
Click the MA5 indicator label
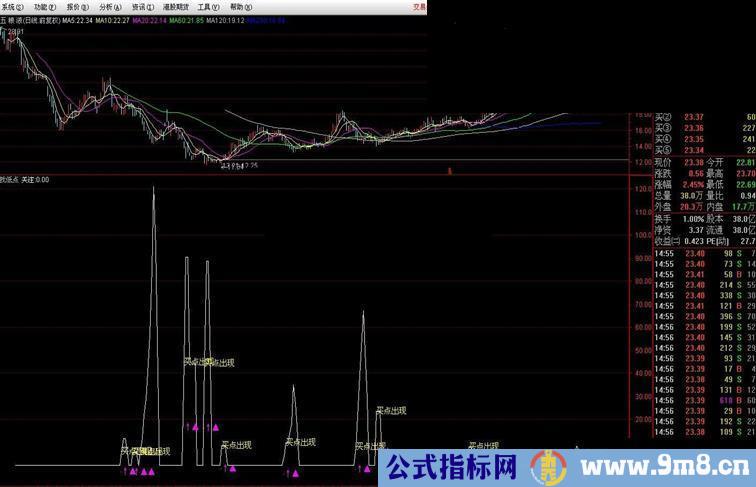pos(78,20)
